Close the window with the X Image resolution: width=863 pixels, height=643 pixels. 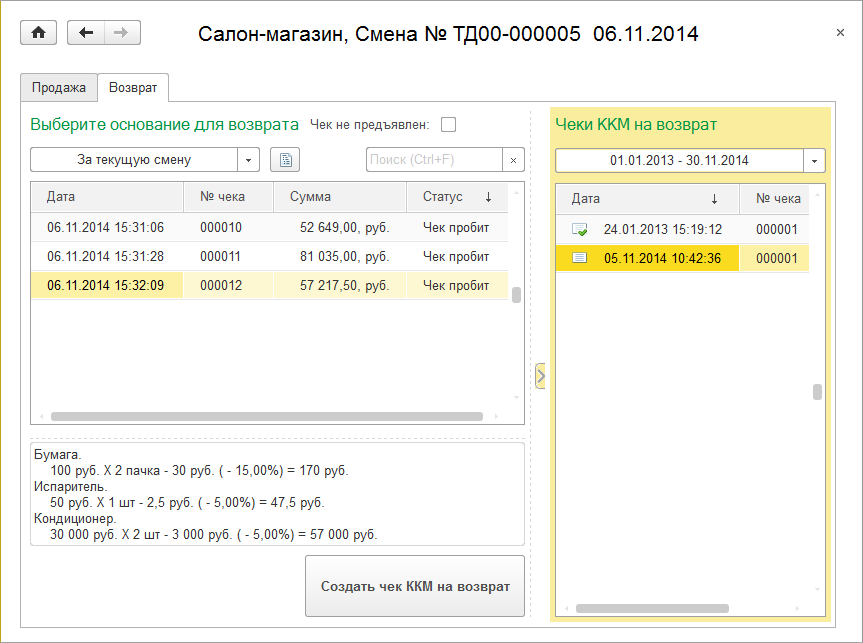click(x=840, y=32)
